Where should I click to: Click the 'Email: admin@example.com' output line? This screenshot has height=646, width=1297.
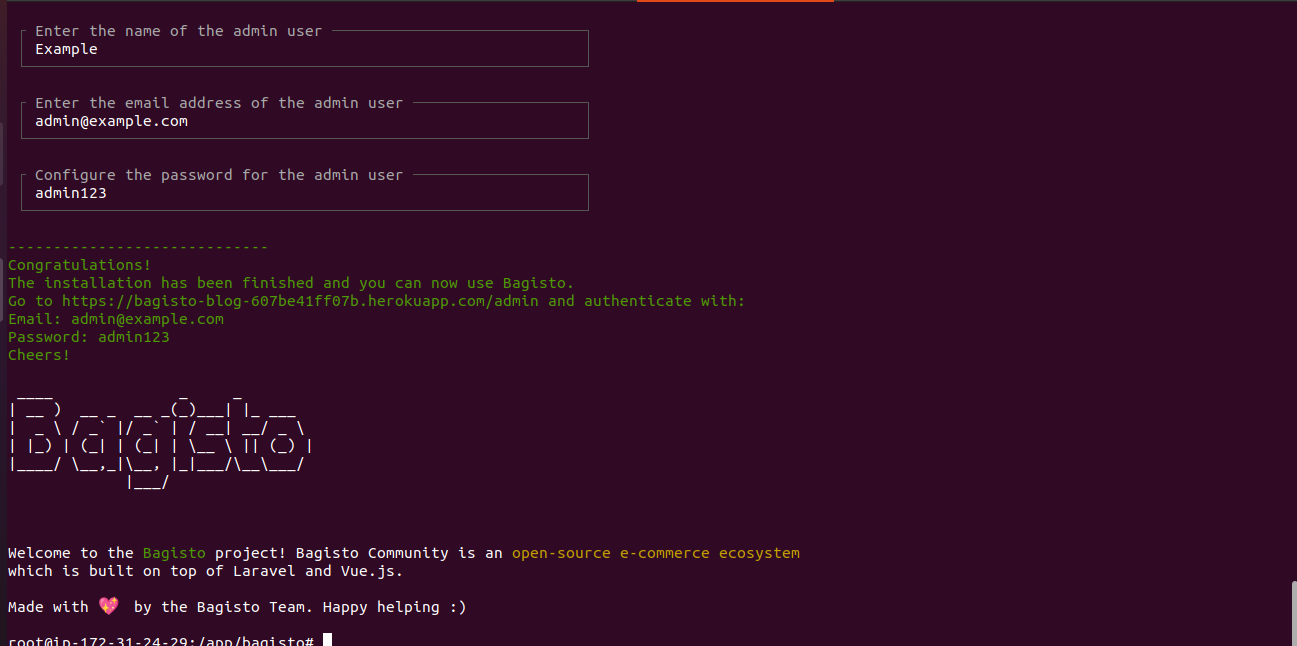[116, 319]
